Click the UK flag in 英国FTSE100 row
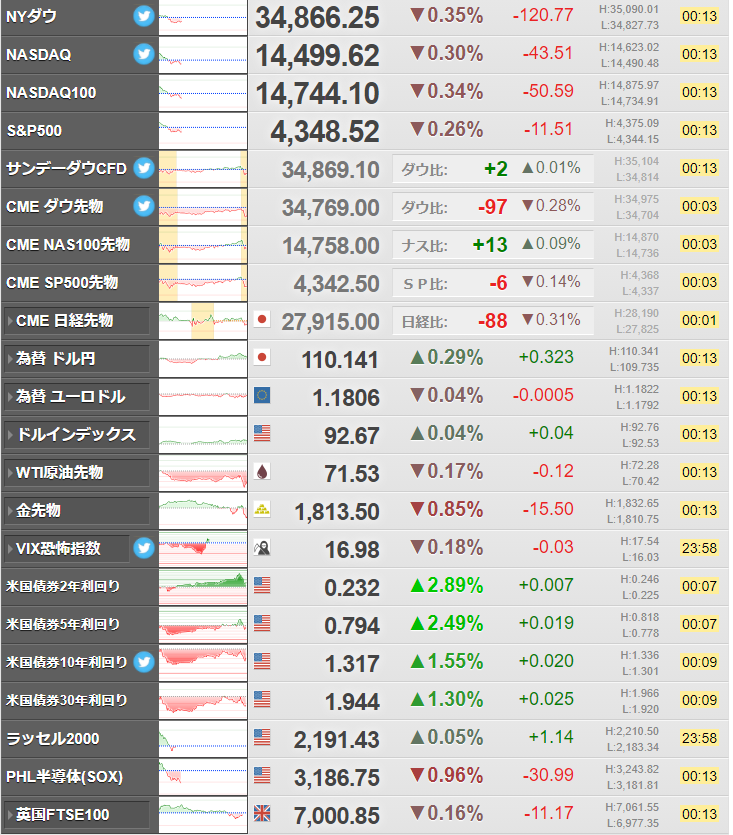This screenshot has width=733, height=835. (x=262, y=813)
